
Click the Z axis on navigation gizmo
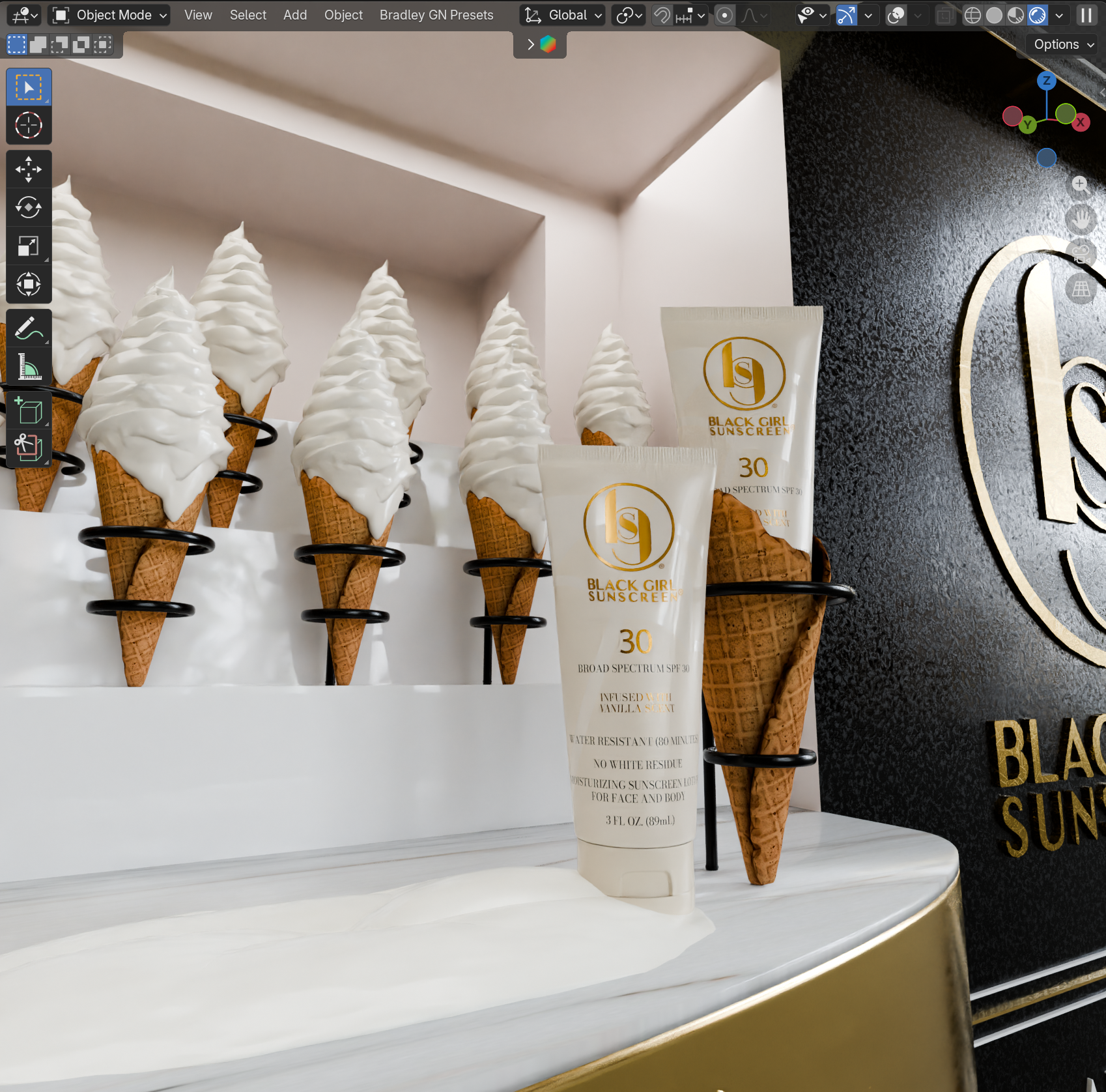coord(1047,81)
